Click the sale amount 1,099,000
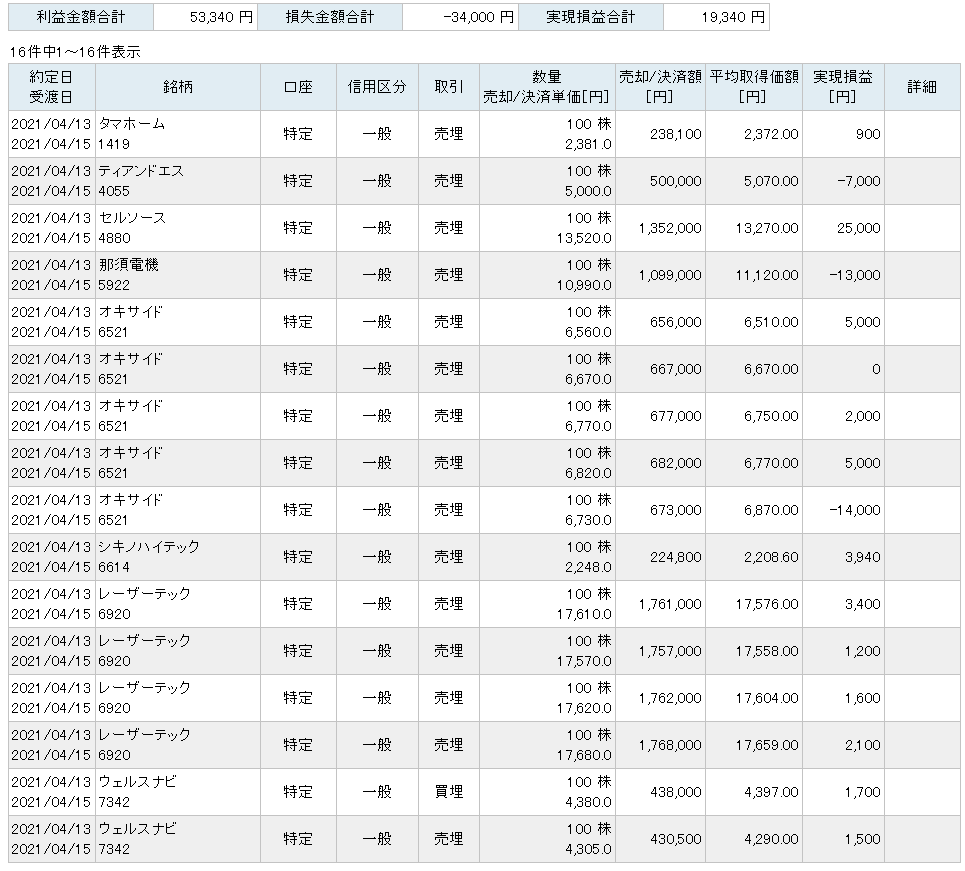Image resolution: width=965 pixels, height=871 pixels. (x=670, y=275)
